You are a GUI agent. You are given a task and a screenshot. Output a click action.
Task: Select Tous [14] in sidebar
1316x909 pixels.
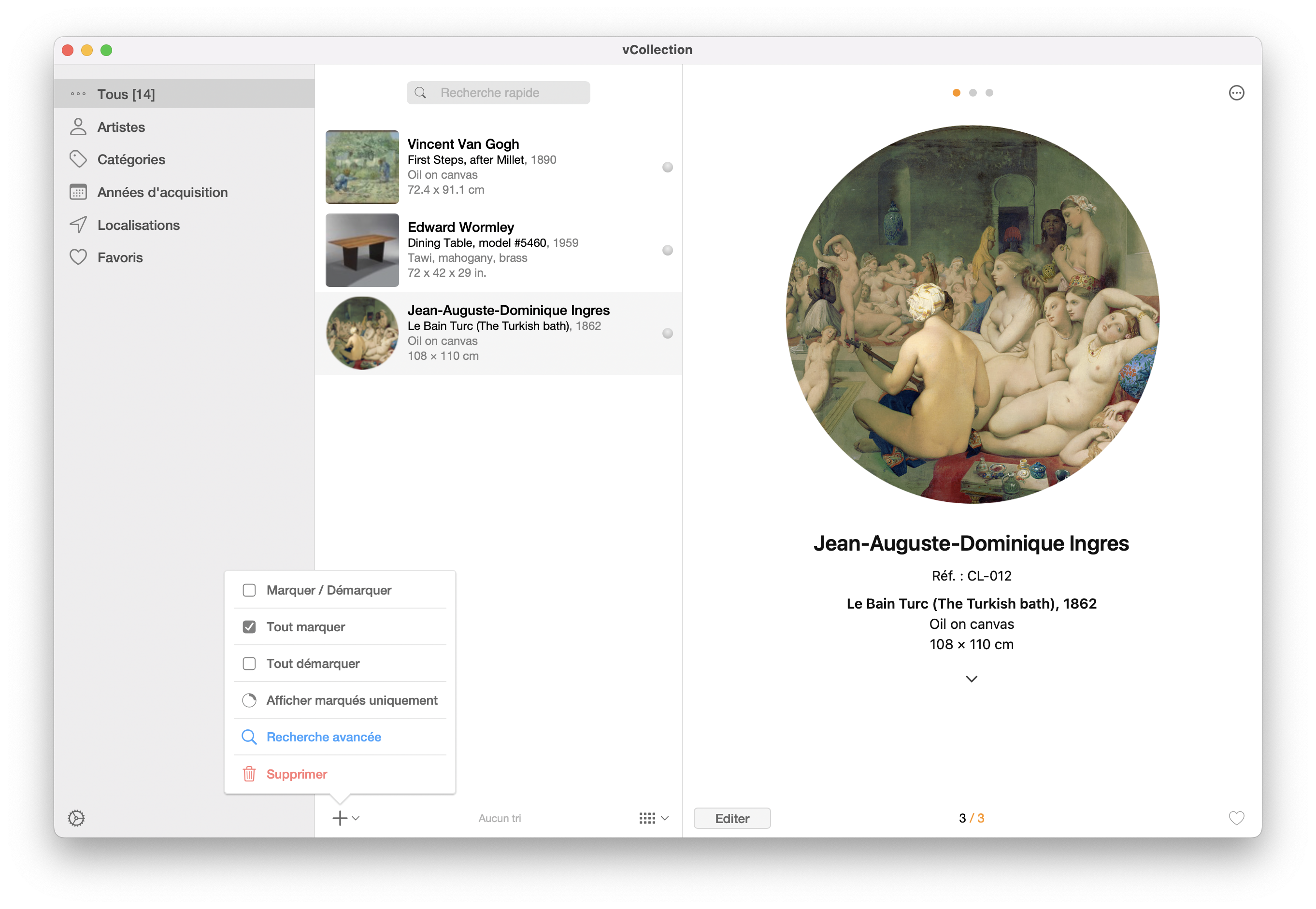coord(184,94)
